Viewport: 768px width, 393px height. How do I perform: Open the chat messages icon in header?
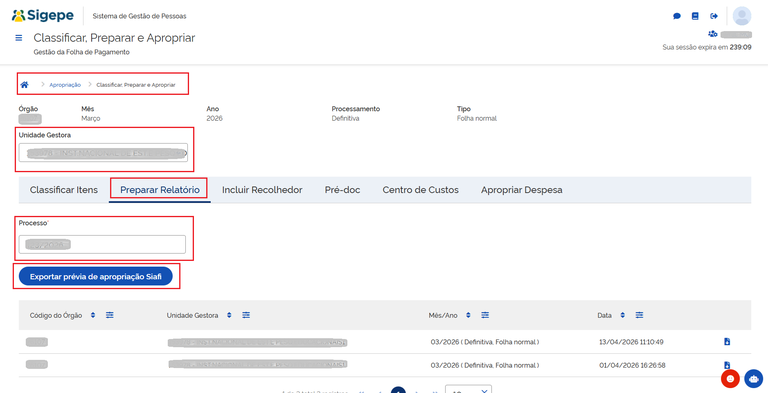[677, 16]
